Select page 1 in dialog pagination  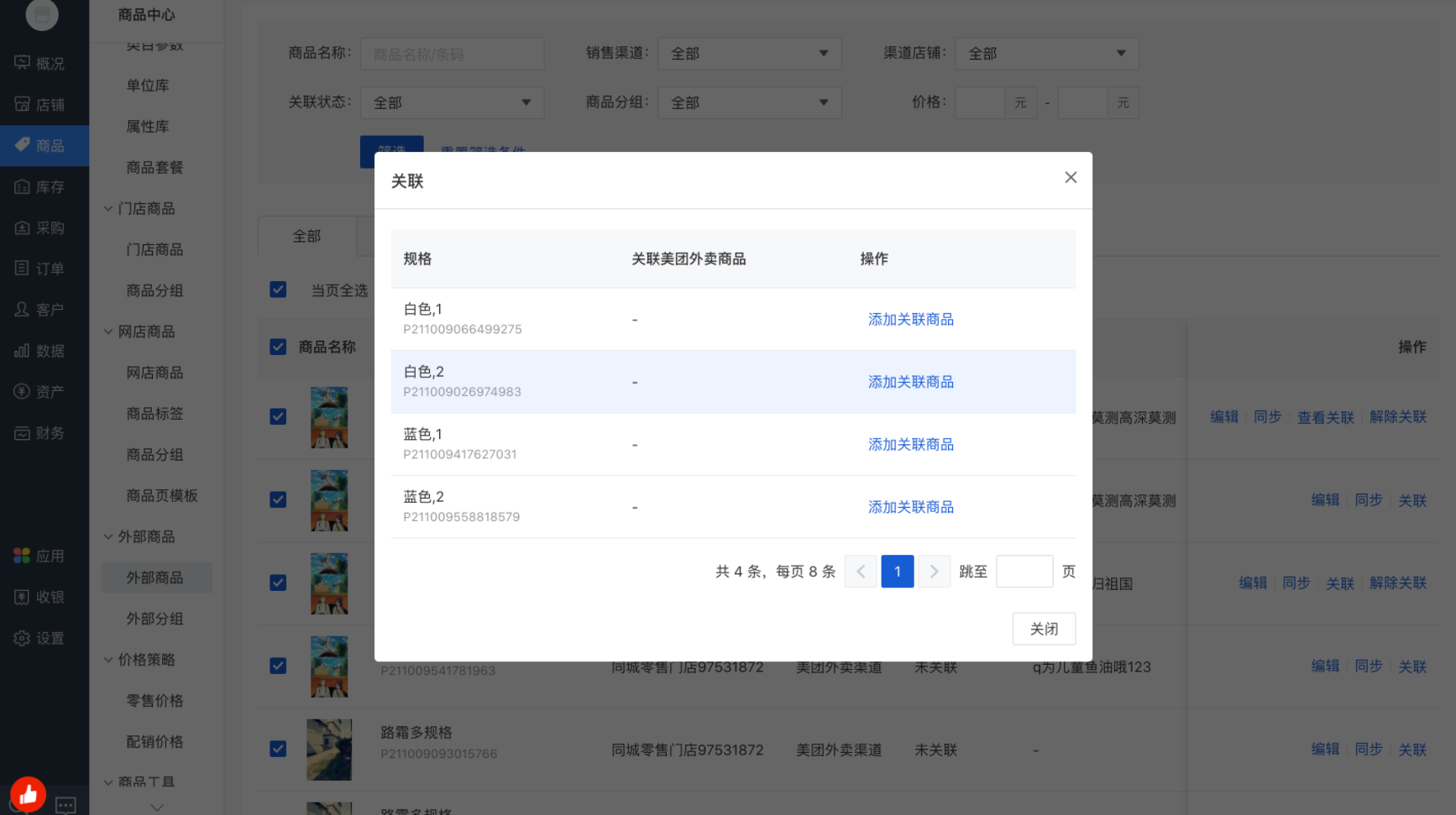[898, 572]
